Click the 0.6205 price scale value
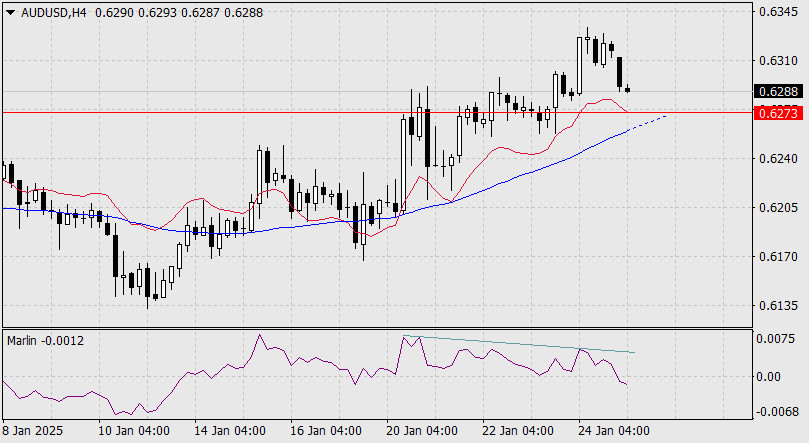Screen dimensions: 809x443 click(x=778, y=208)
